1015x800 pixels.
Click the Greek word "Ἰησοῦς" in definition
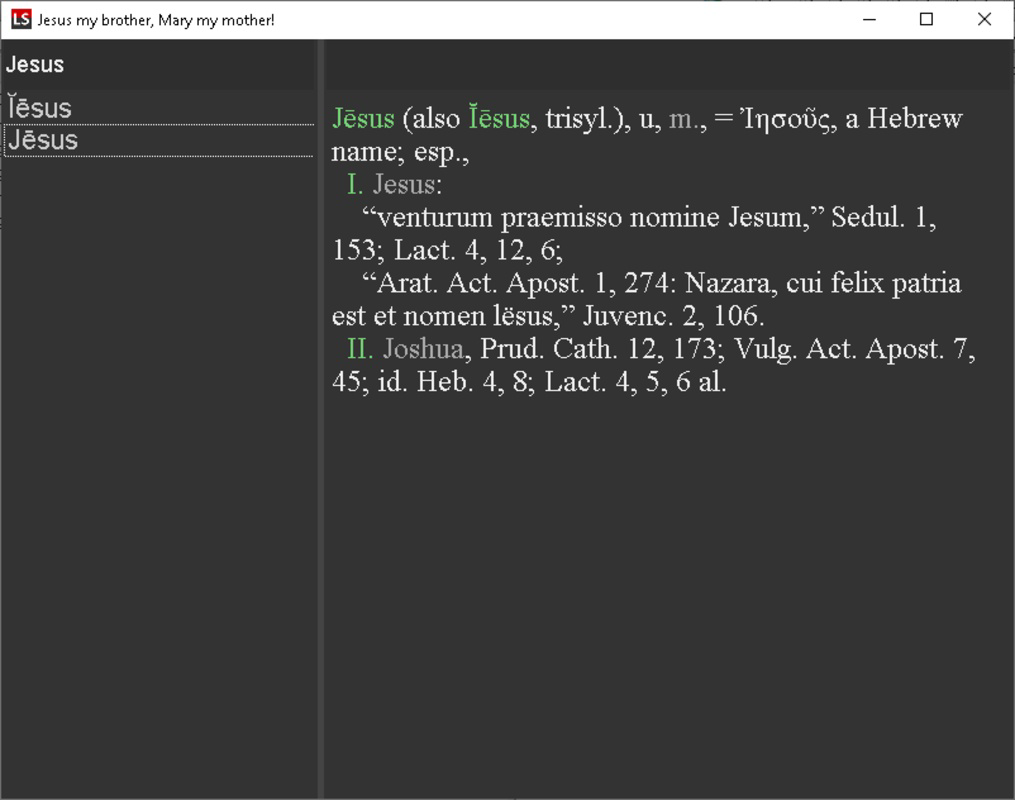(x=787, y=118)
